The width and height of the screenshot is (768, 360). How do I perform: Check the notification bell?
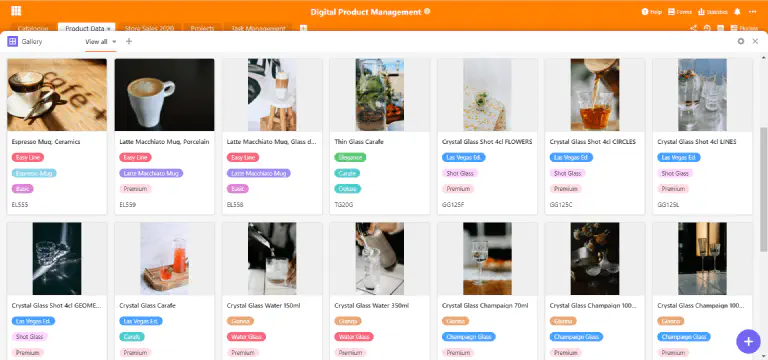tap(737, 12)
